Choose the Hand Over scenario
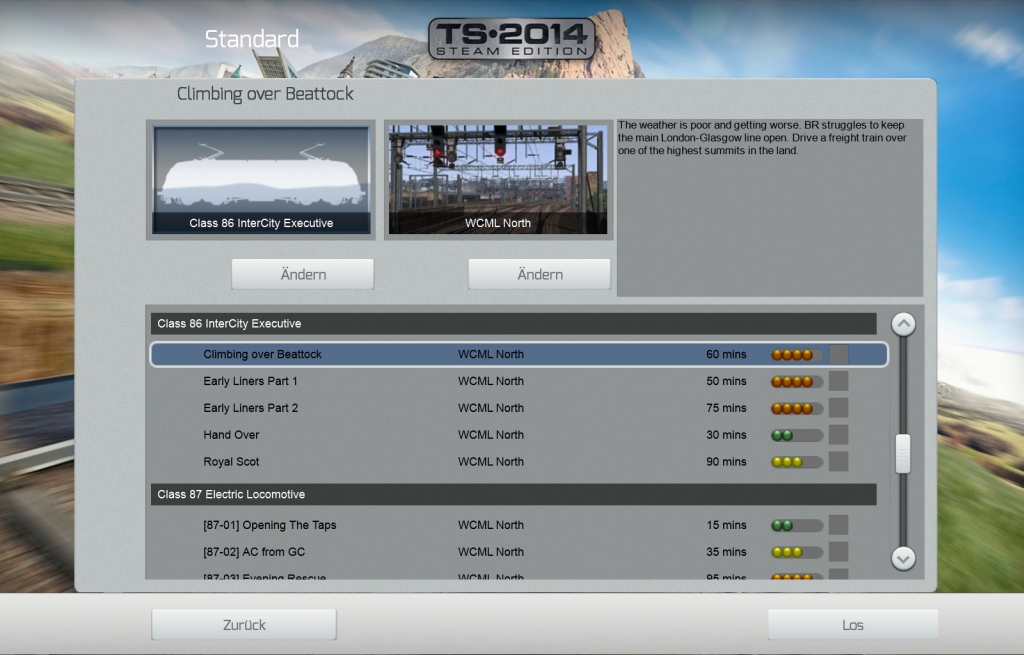Screen dimensions: 1024x655 tap(519, 435)
